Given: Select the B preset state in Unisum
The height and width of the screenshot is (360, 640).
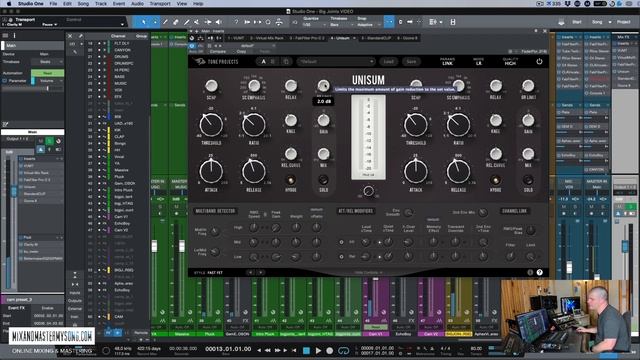Looking at the screenshot, I should point(273,62).
